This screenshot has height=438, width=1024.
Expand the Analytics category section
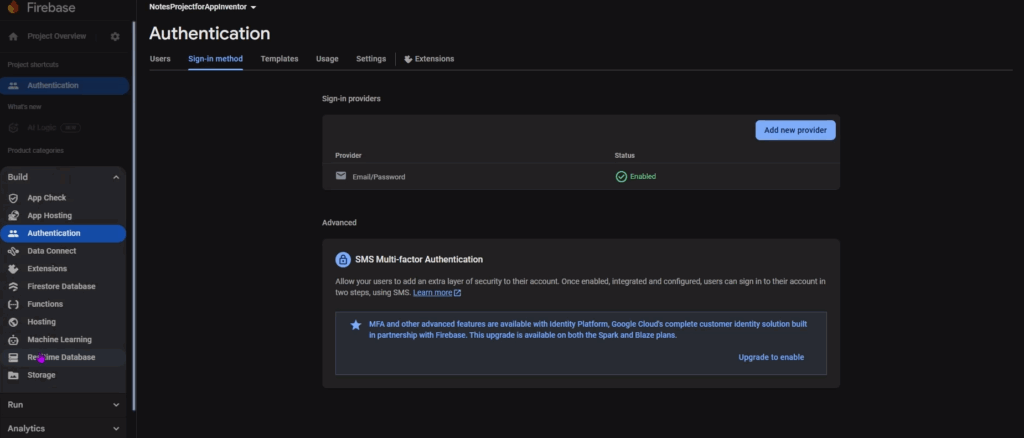point(116,429)
